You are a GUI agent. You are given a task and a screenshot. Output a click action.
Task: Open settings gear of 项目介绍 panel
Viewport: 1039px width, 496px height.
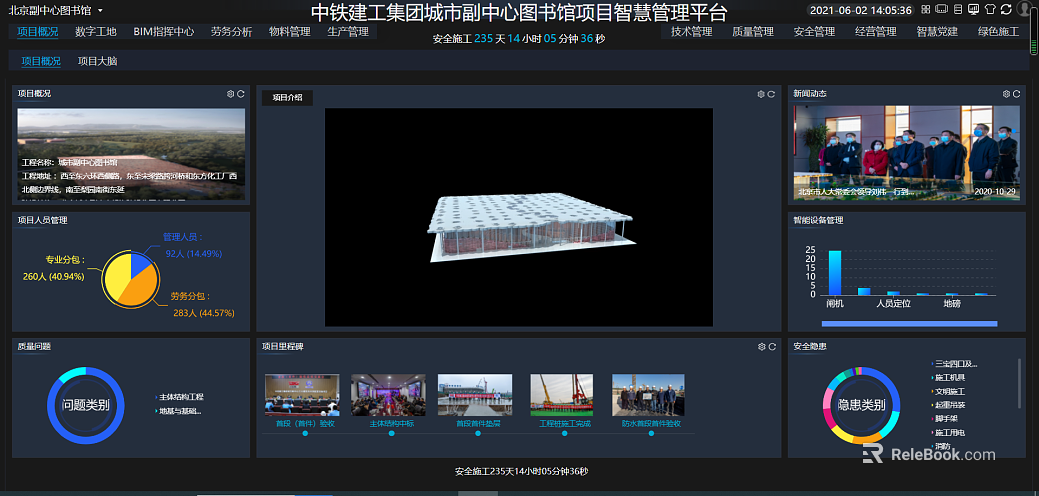(761, 95)
